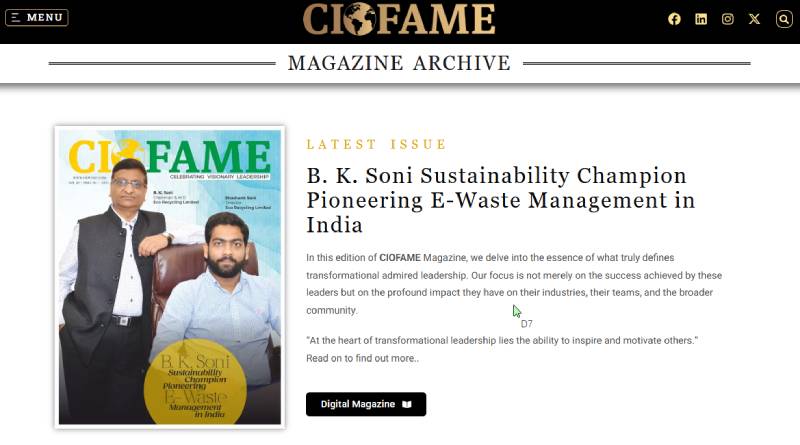Click the book icon on Digital Magazine button

pyautogui.click(x=407, y=404)
